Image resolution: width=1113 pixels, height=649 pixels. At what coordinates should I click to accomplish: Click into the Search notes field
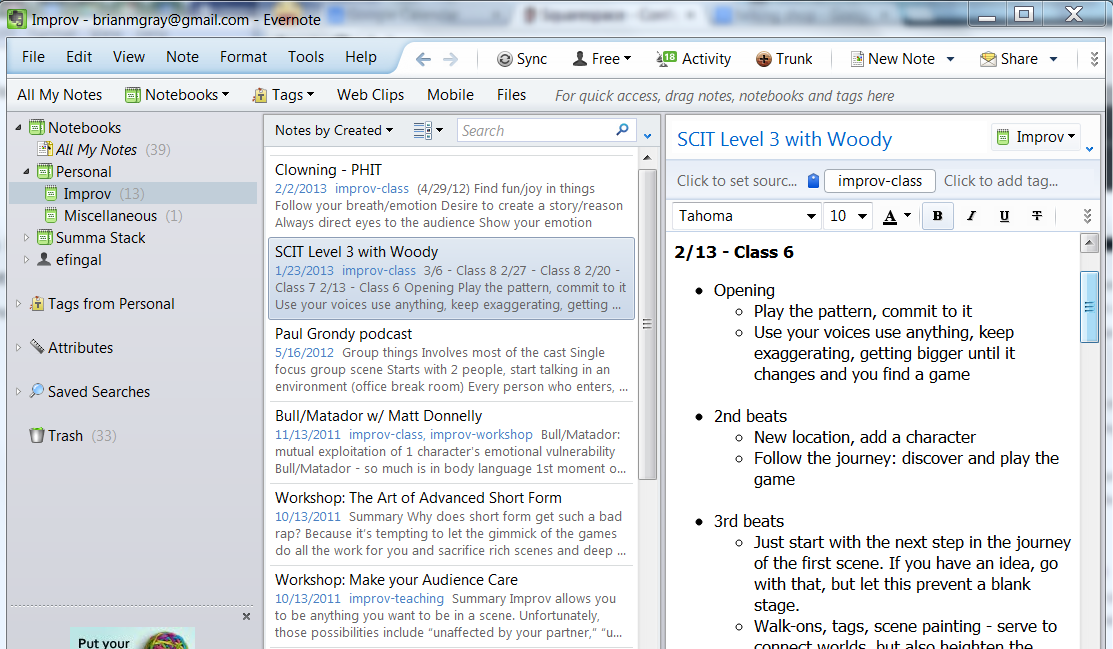click(x=536, y=131)
